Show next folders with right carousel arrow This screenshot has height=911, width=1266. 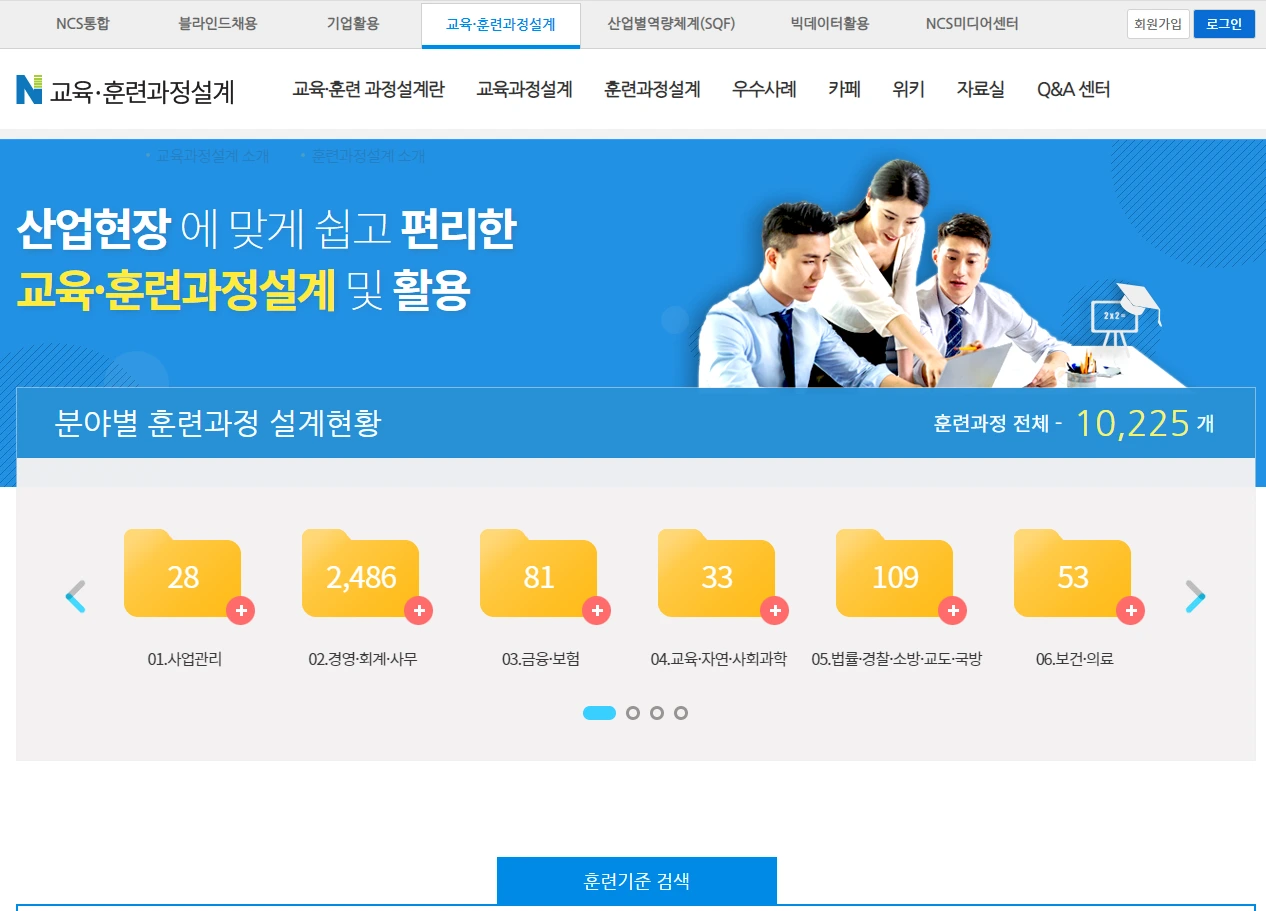coord(1195,596)
